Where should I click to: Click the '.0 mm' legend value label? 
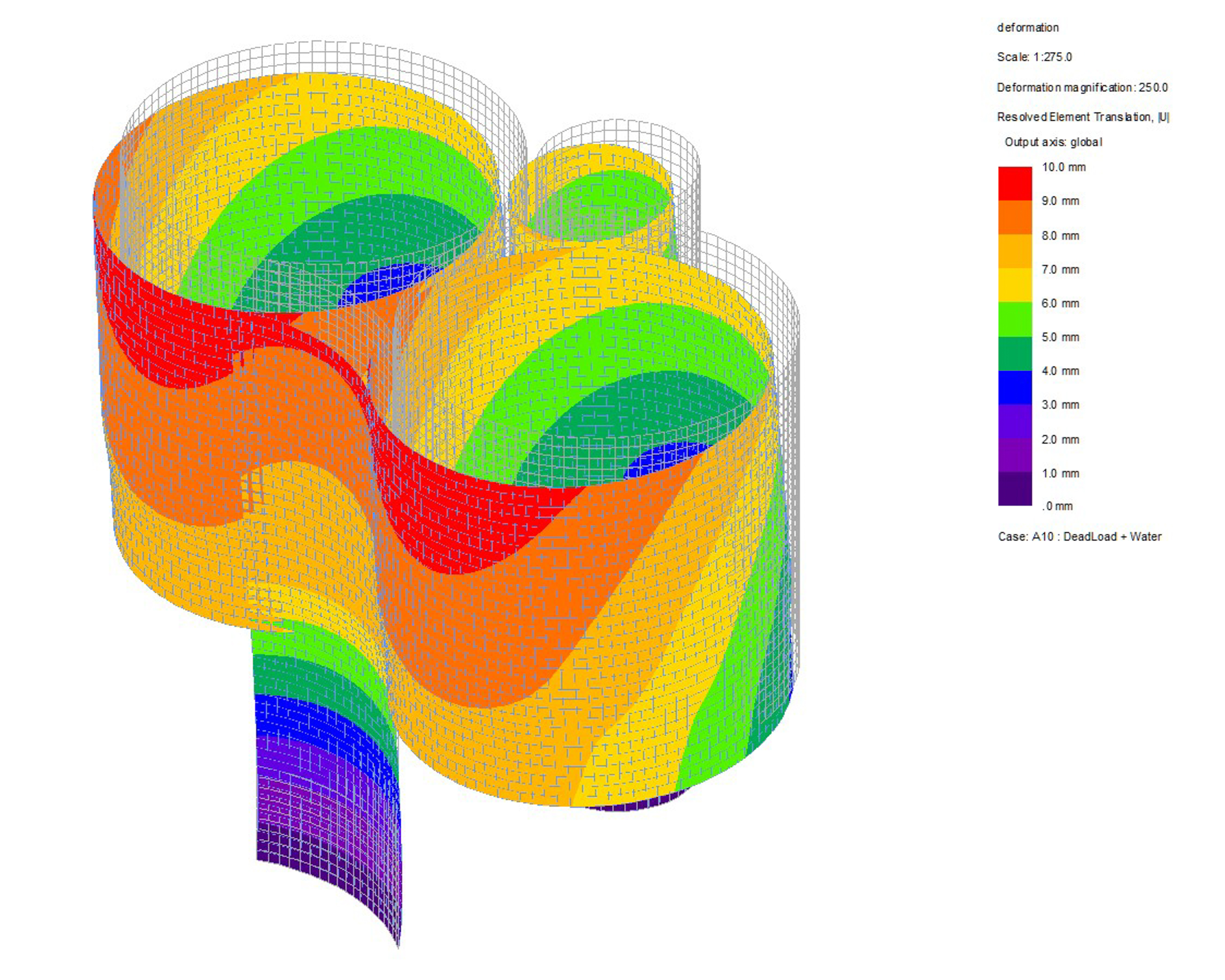point(1057,506)
